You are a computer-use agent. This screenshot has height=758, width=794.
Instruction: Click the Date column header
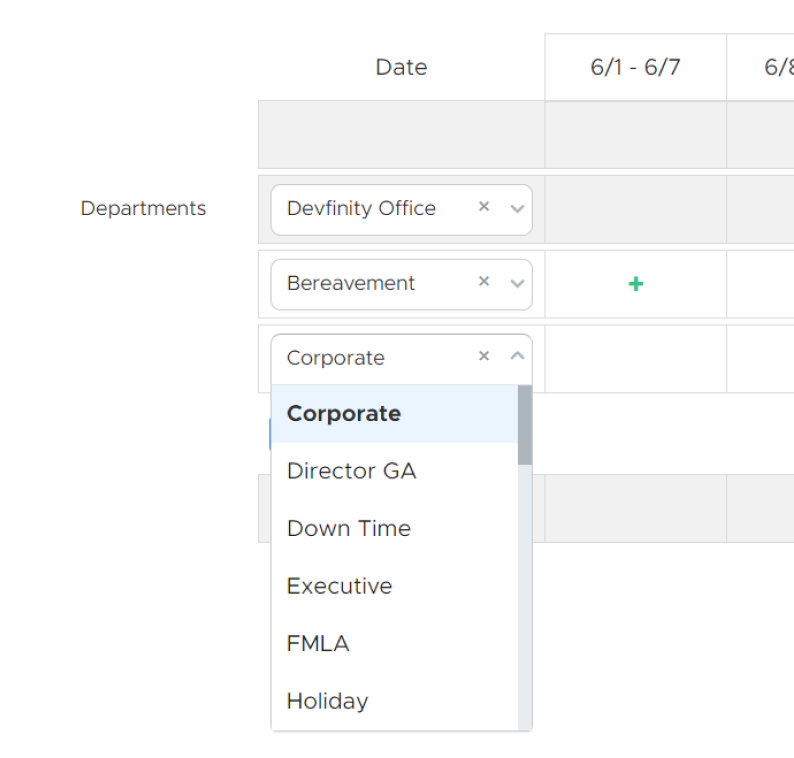(x=401, y=68)
